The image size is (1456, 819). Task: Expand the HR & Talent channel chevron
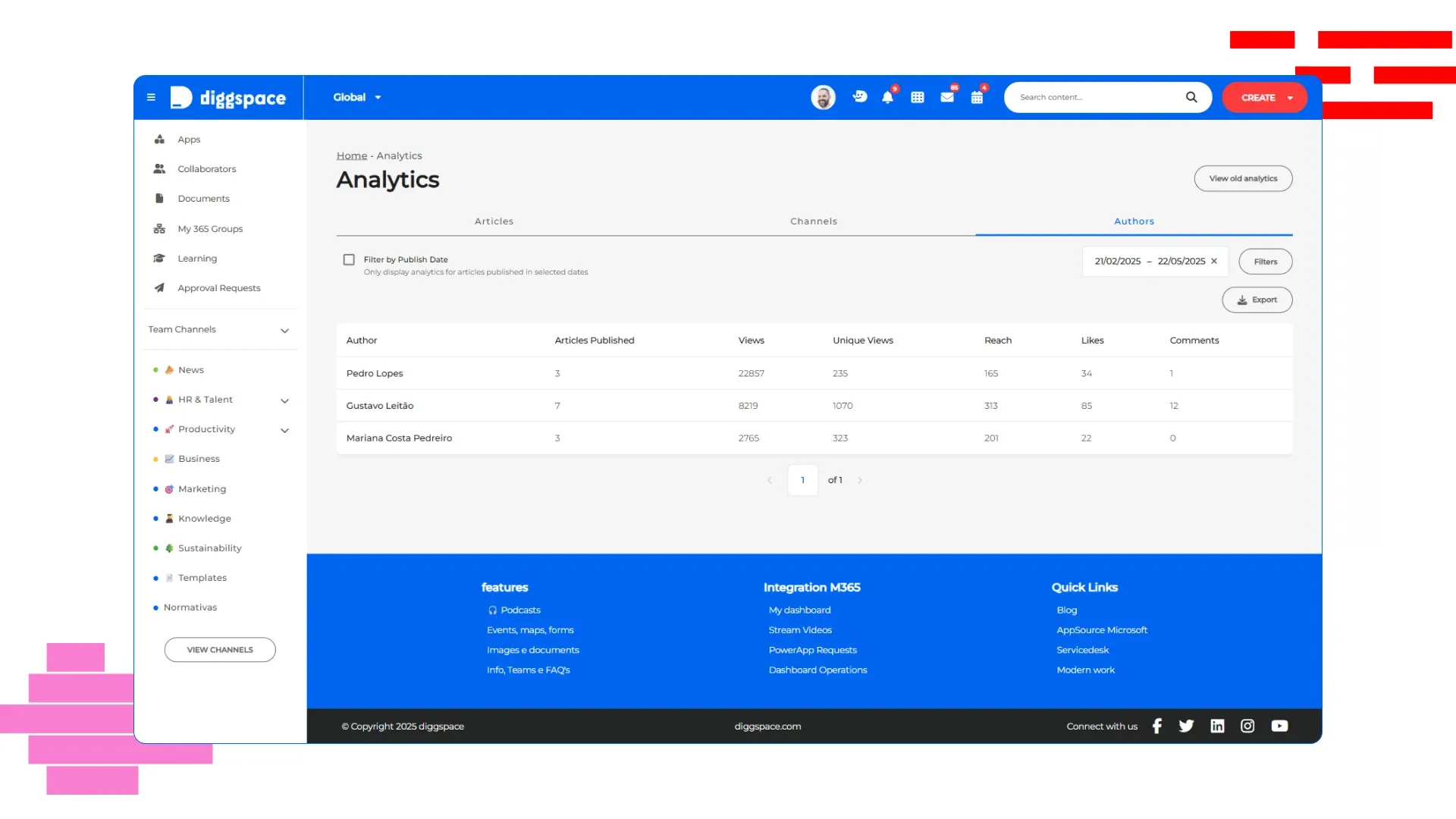(284, 400)
